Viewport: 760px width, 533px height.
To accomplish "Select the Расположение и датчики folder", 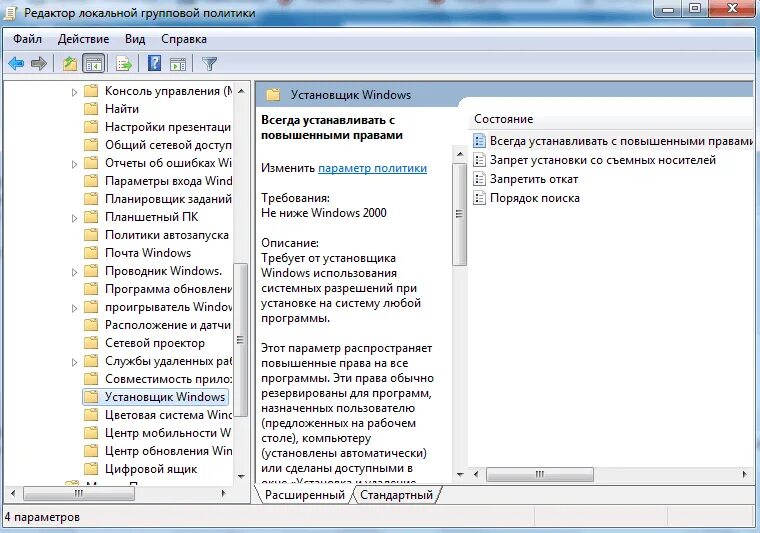I will tap(168, 325).
